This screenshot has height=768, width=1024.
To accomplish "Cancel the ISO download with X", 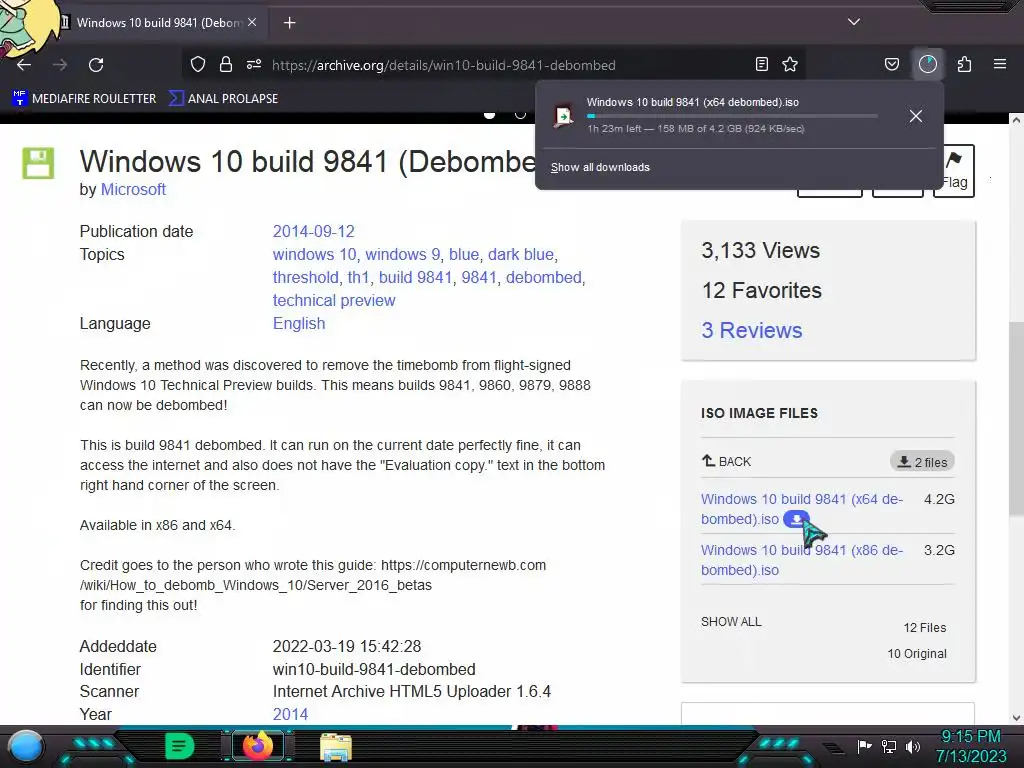I will [916, 116].
